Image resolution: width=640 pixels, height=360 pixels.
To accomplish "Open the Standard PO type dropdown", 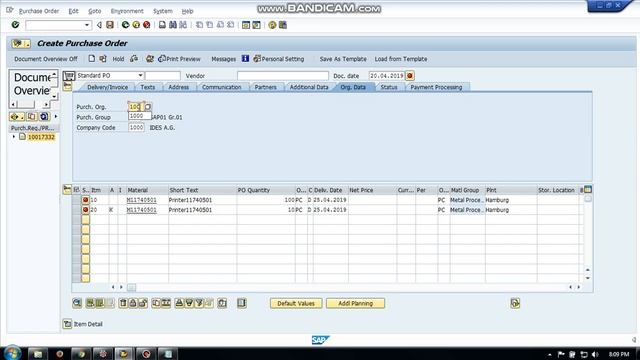I will click(x=140, y=76).
